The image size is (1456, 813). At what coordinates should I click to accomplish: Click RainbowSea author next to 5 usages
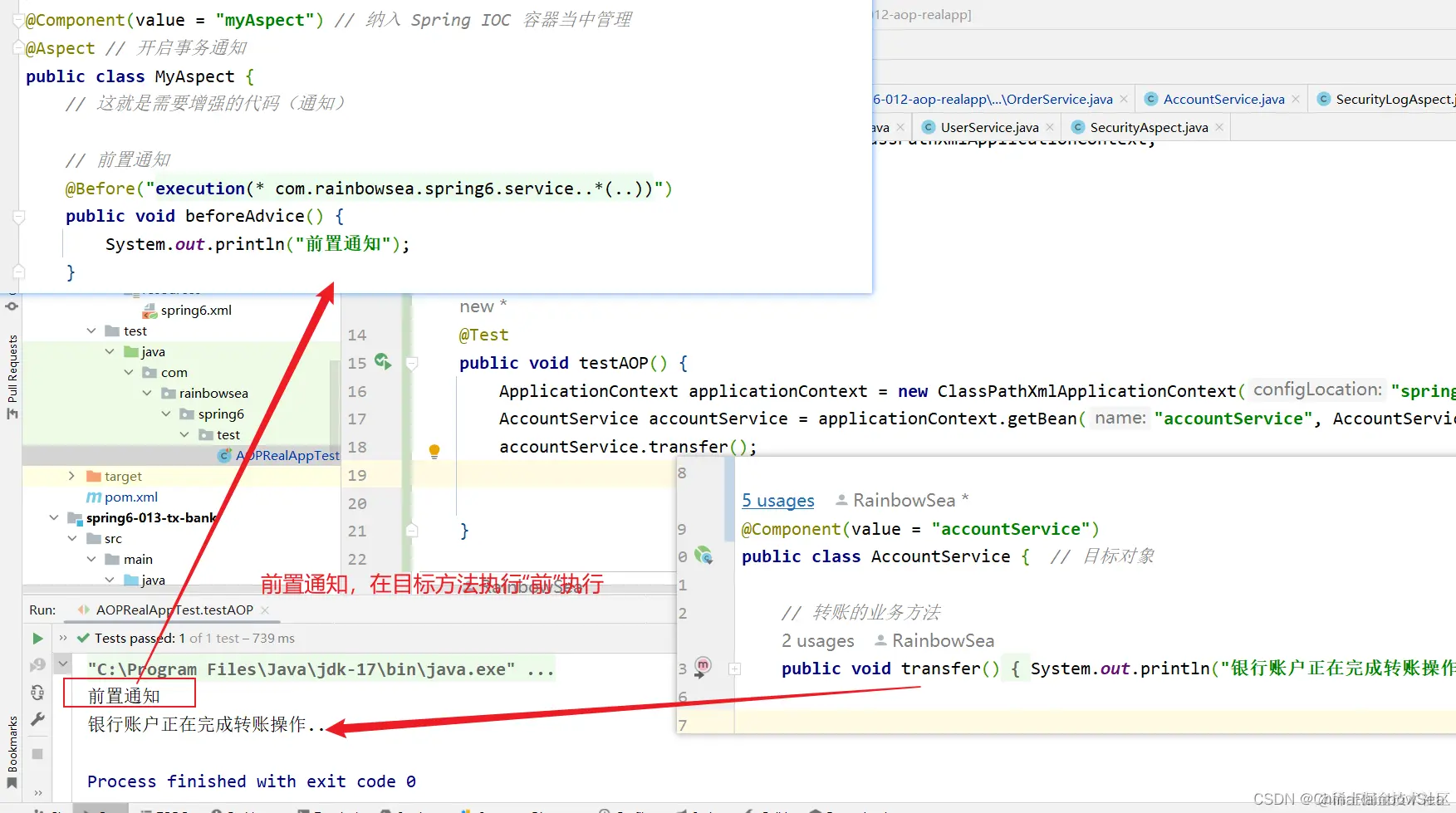point(902,501)
